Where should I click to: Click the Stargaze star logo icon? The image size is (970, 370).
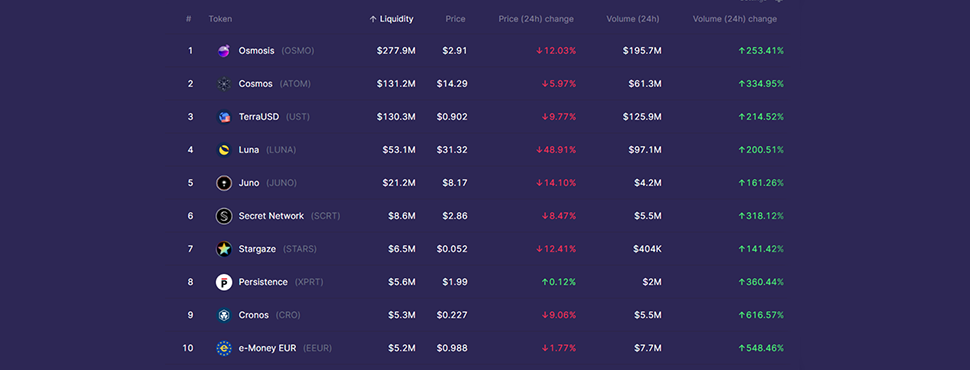[x=224, y=249]
